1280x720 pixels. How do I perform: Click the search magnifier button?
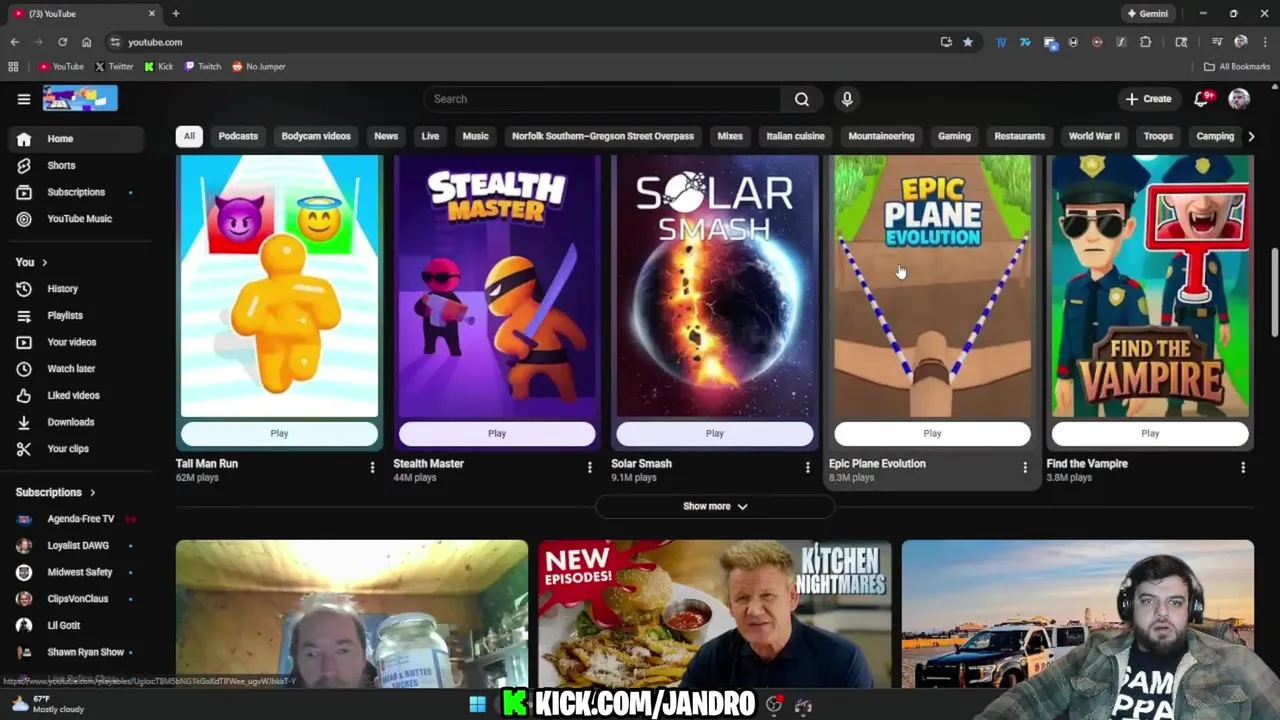(x=802, y=99)
